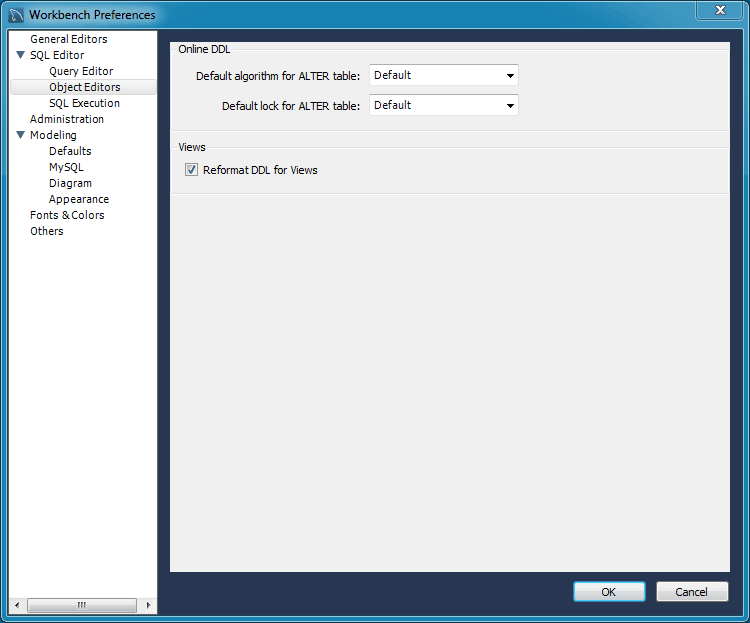Uncheck Reformat DDL for Views
Image resolution: width=750 pixels, height=623 pixels.
(x=191, y=170)
